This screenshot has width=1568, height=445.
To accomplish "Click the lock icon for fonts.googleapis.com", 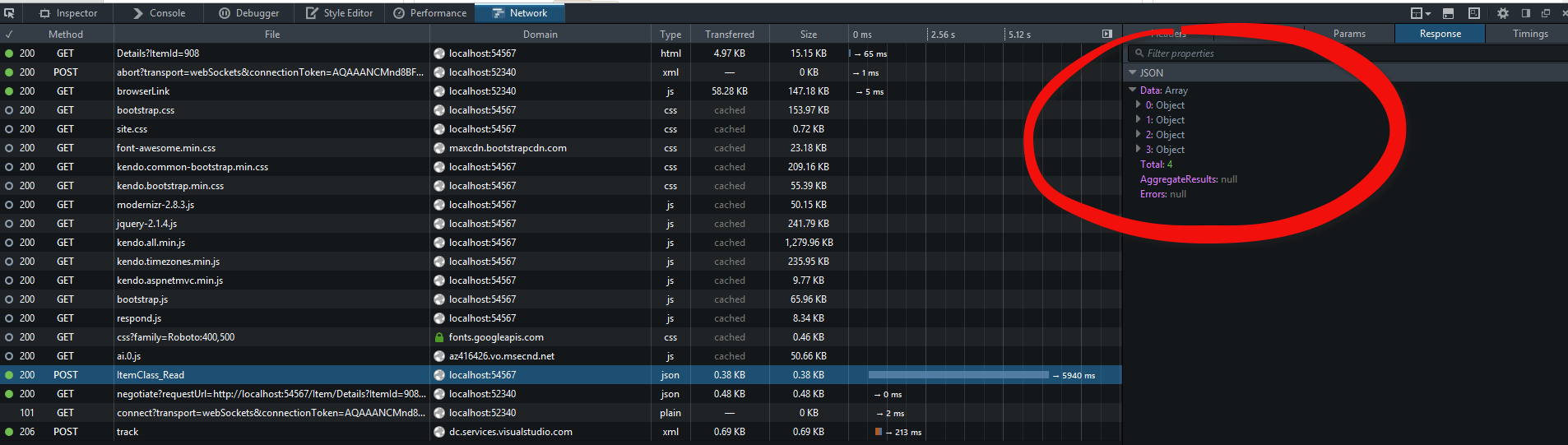I will pyautogui.click(x=439, y=337).
